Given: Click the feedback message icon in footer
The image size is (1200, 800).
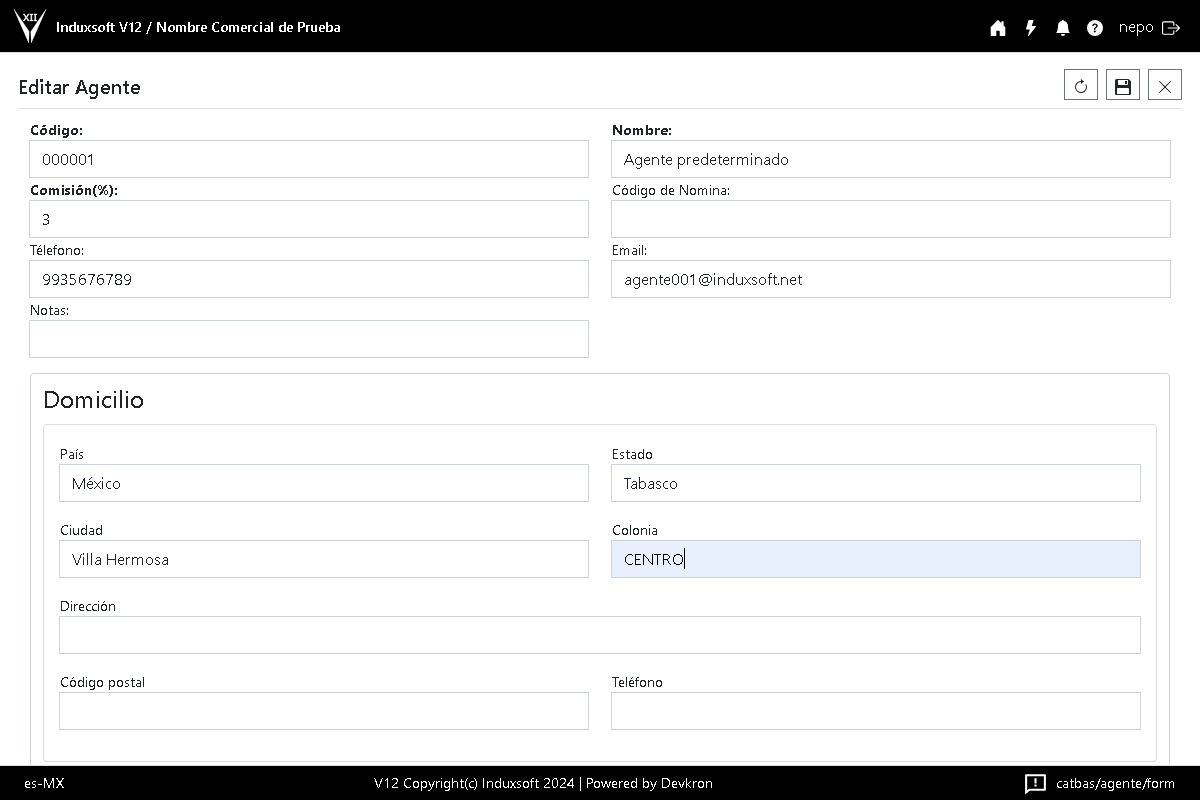Looking at the screenshot, I should click(x=1035, y=783).
